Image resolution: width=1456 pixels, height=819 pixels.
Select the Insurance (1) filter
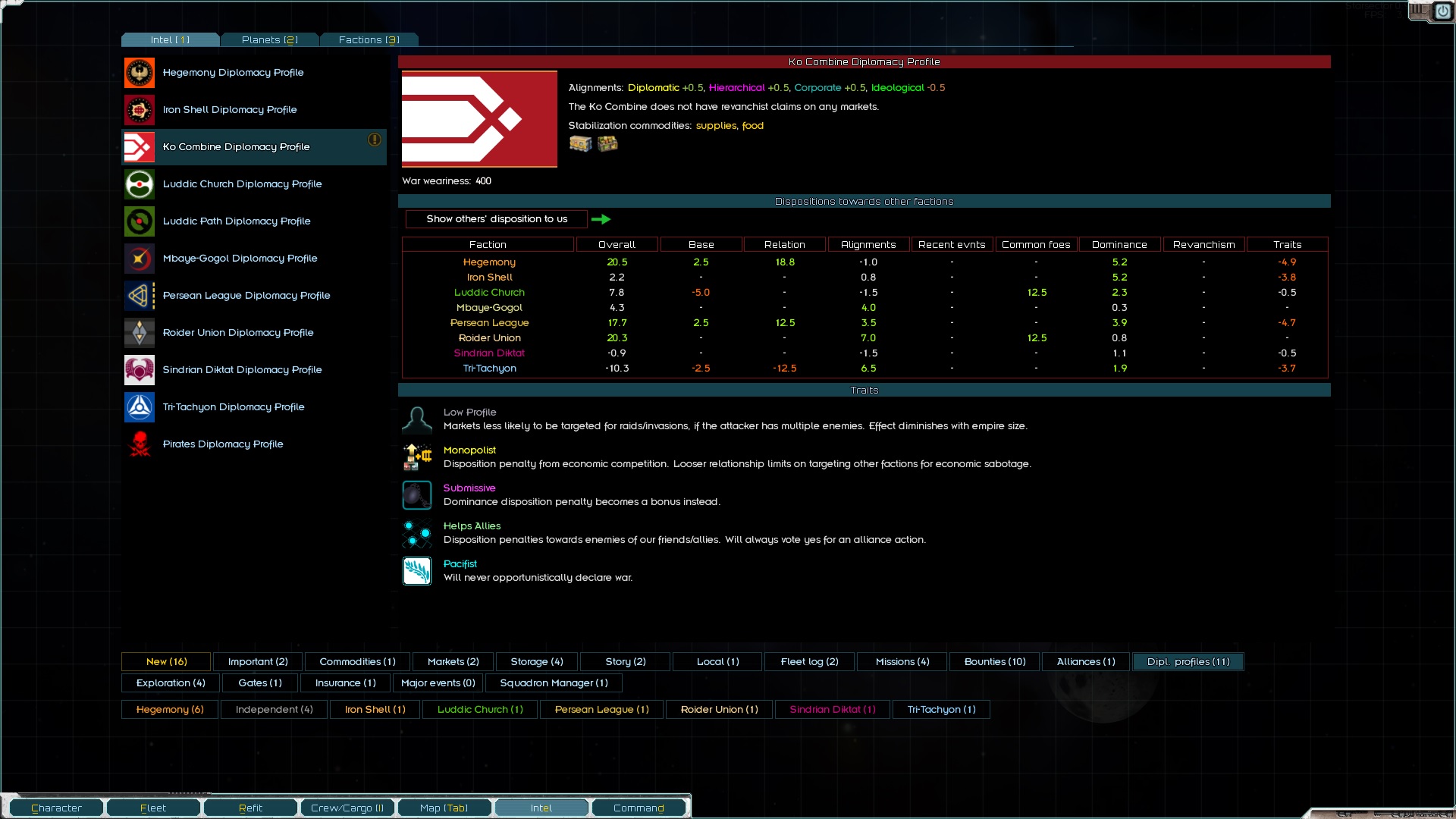[x=345, y=683]
